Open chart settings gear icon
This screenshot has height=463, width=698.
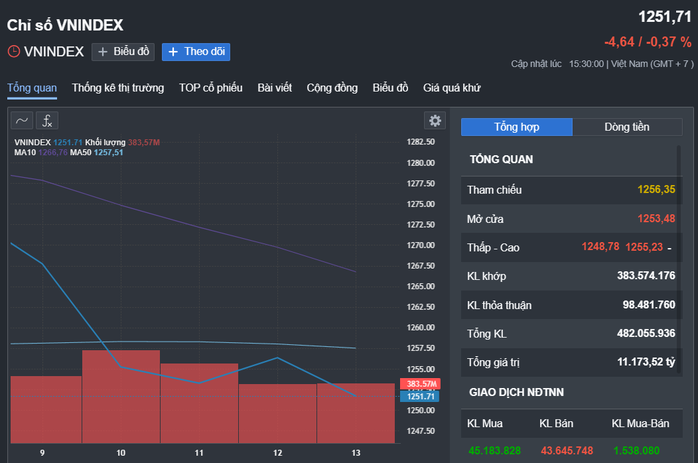435,120
